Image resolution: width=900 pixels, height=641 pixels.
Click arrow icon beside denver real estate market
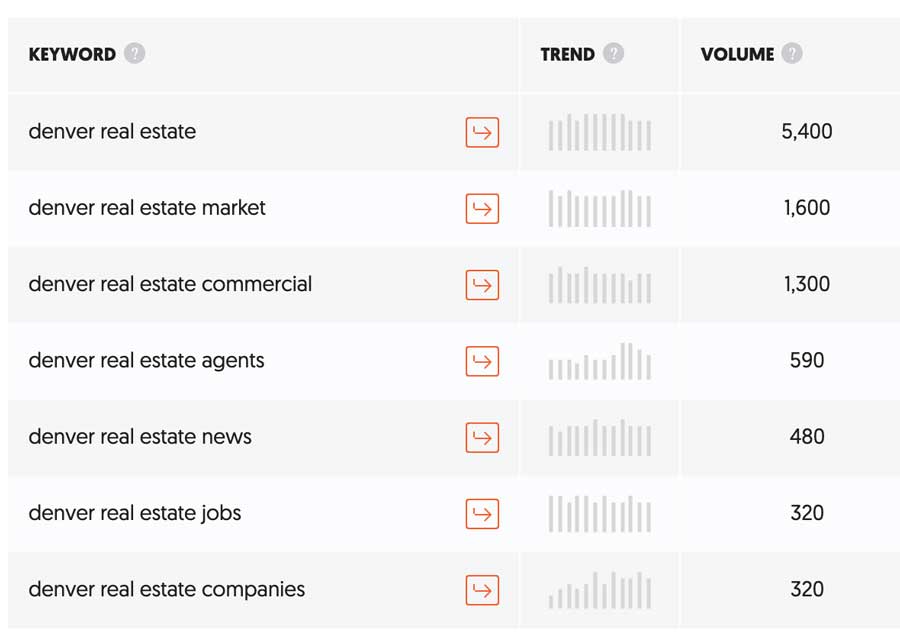click(482, 209)
